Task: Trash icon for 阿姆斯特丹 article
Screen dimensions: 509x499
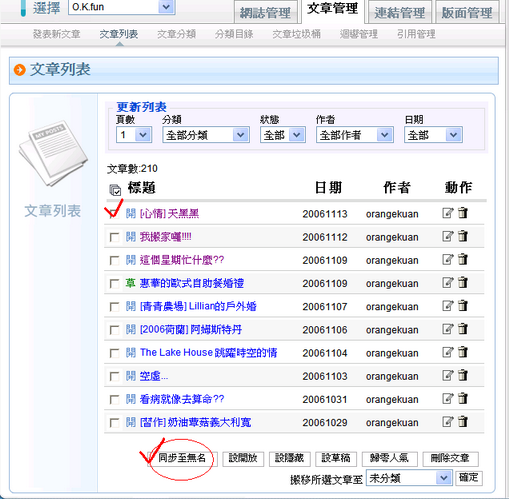Action: coord(463,329)
